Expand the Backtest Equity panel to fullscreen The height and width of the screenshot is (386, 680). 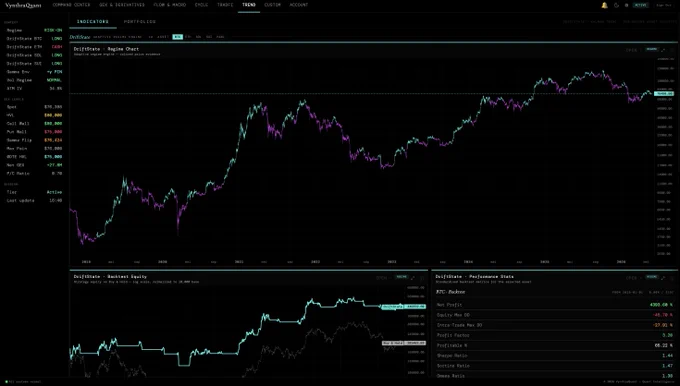click(x=413, y=278)
